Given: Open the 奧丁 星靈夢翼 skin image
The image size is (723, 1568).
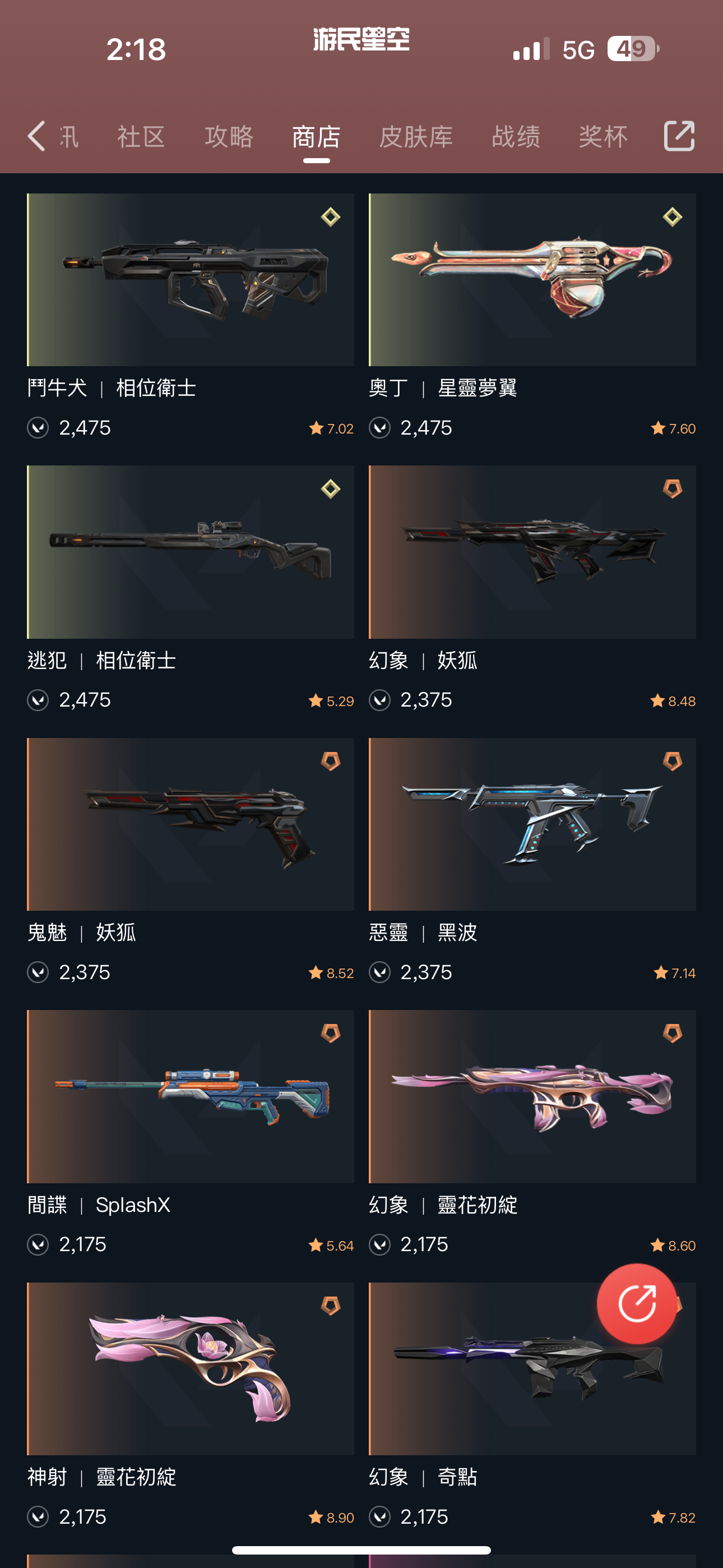Looking at the screenshot, I should (532, 279).
